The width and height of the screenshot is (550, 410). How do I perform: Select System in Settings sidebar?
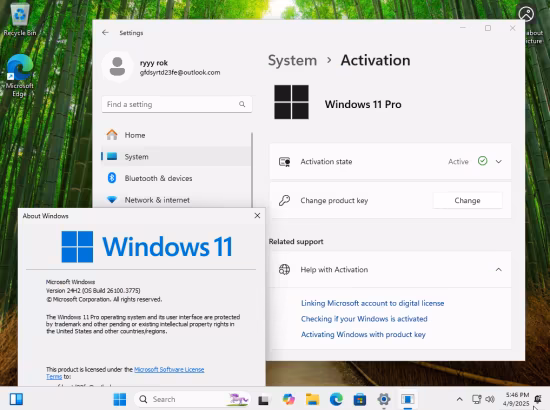pyautogui.click(x=176, y=156)
